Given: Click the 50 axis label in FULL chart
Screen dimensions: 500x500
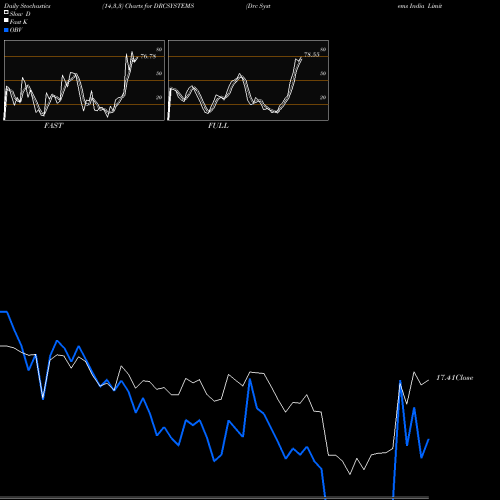Looking at the screenshot, I should pos(323,73).
